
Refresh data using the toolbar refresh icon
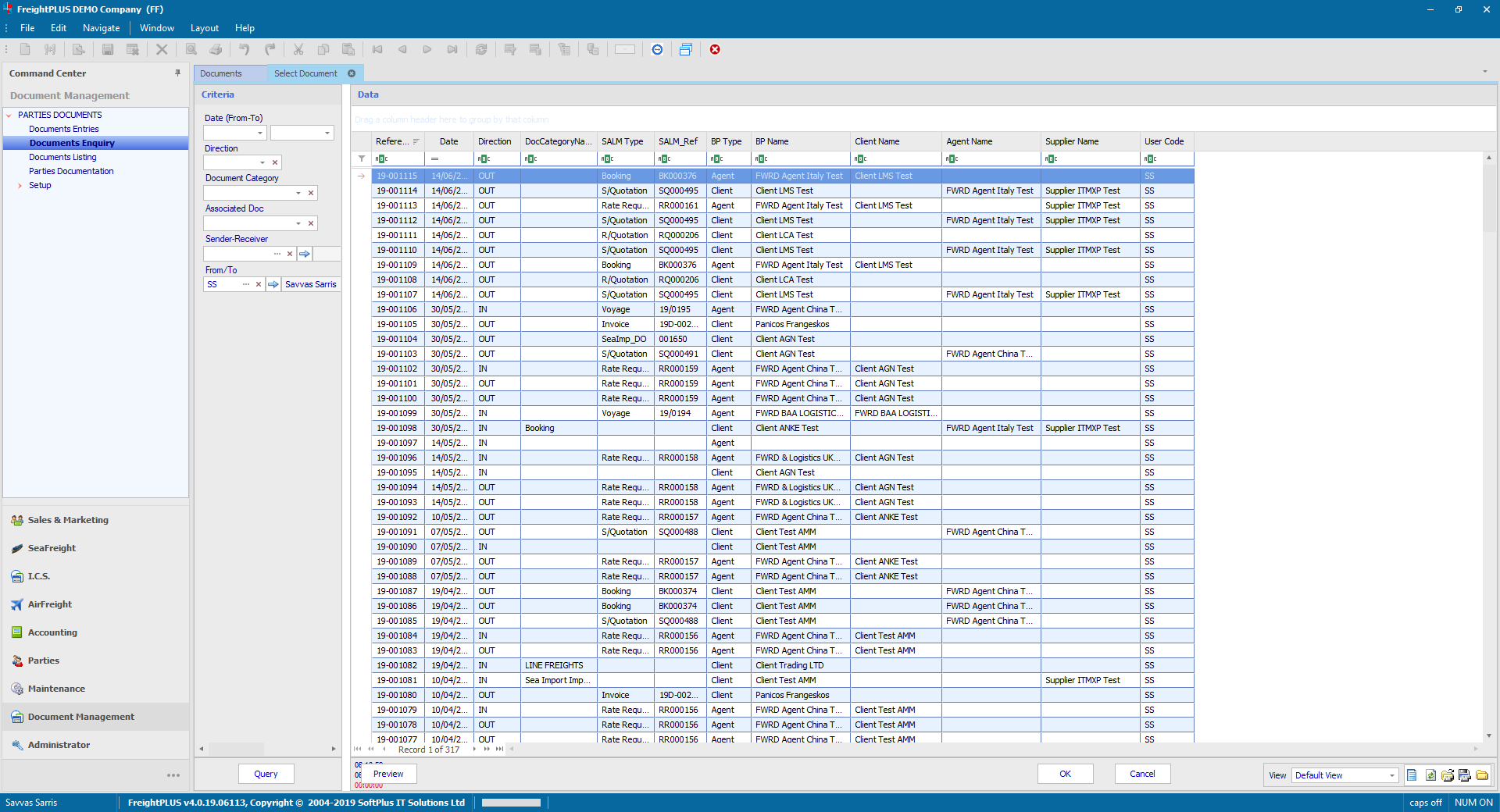pyautogui.click(x=481, y=49)
